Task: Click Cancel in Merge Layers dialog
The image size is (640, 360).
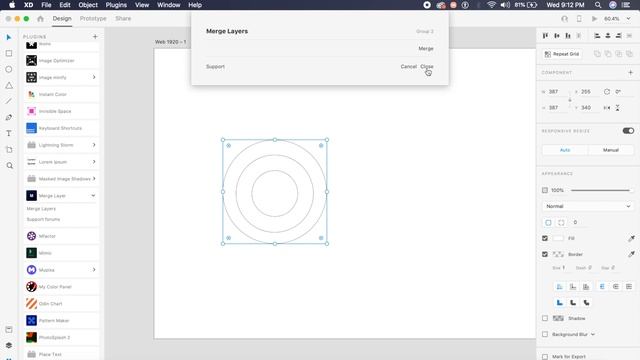Action: 408,67
